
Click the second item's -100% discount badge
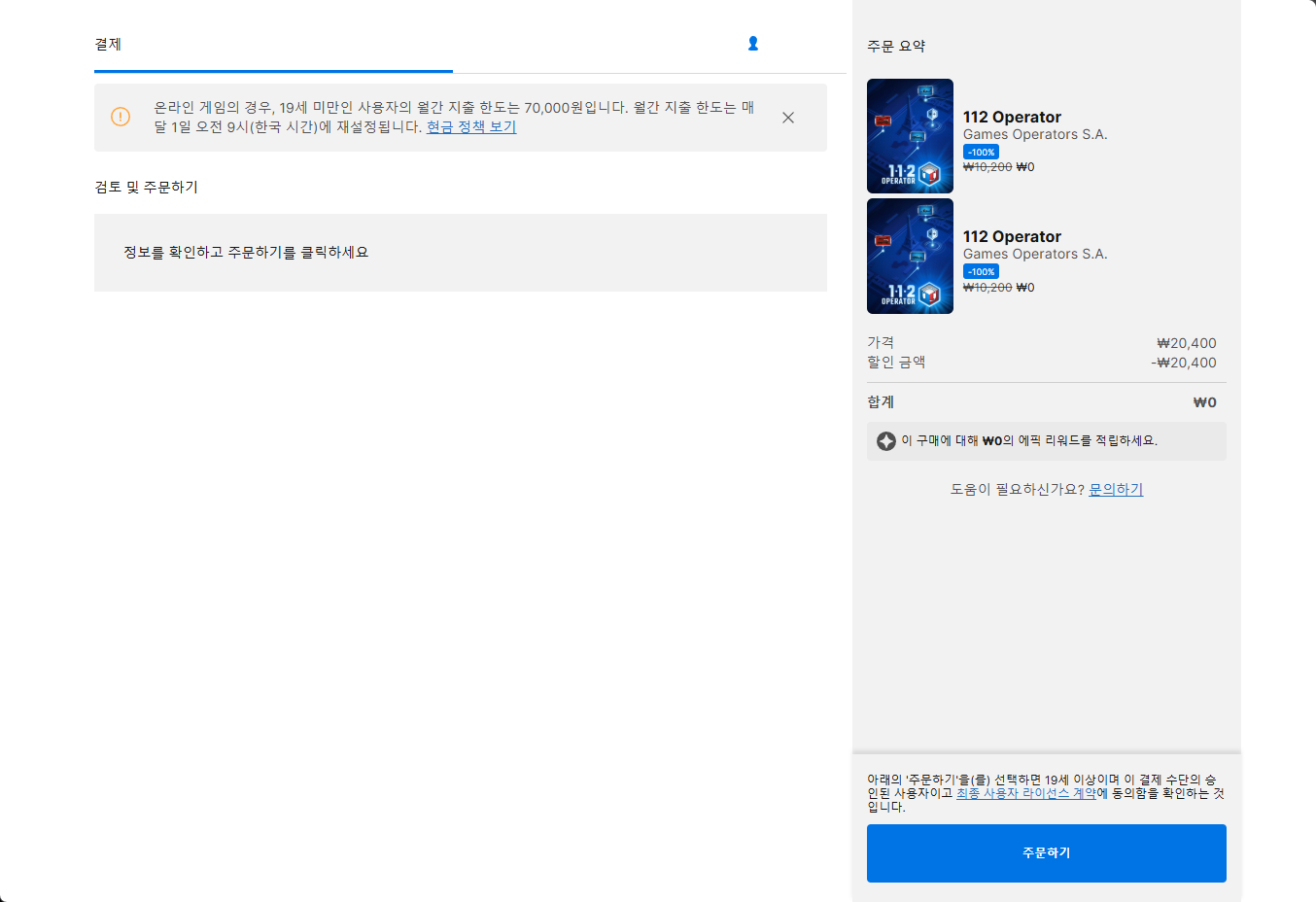point(981,272)
